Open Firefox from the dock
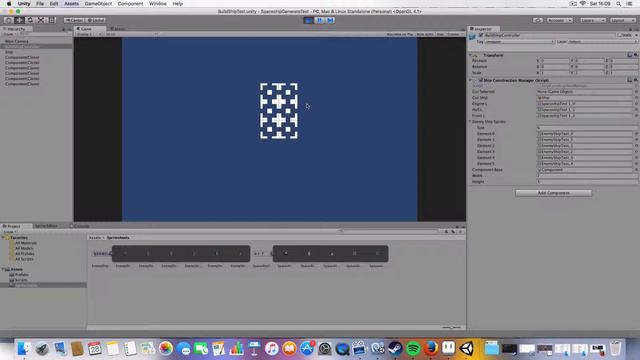 (431, 349)
